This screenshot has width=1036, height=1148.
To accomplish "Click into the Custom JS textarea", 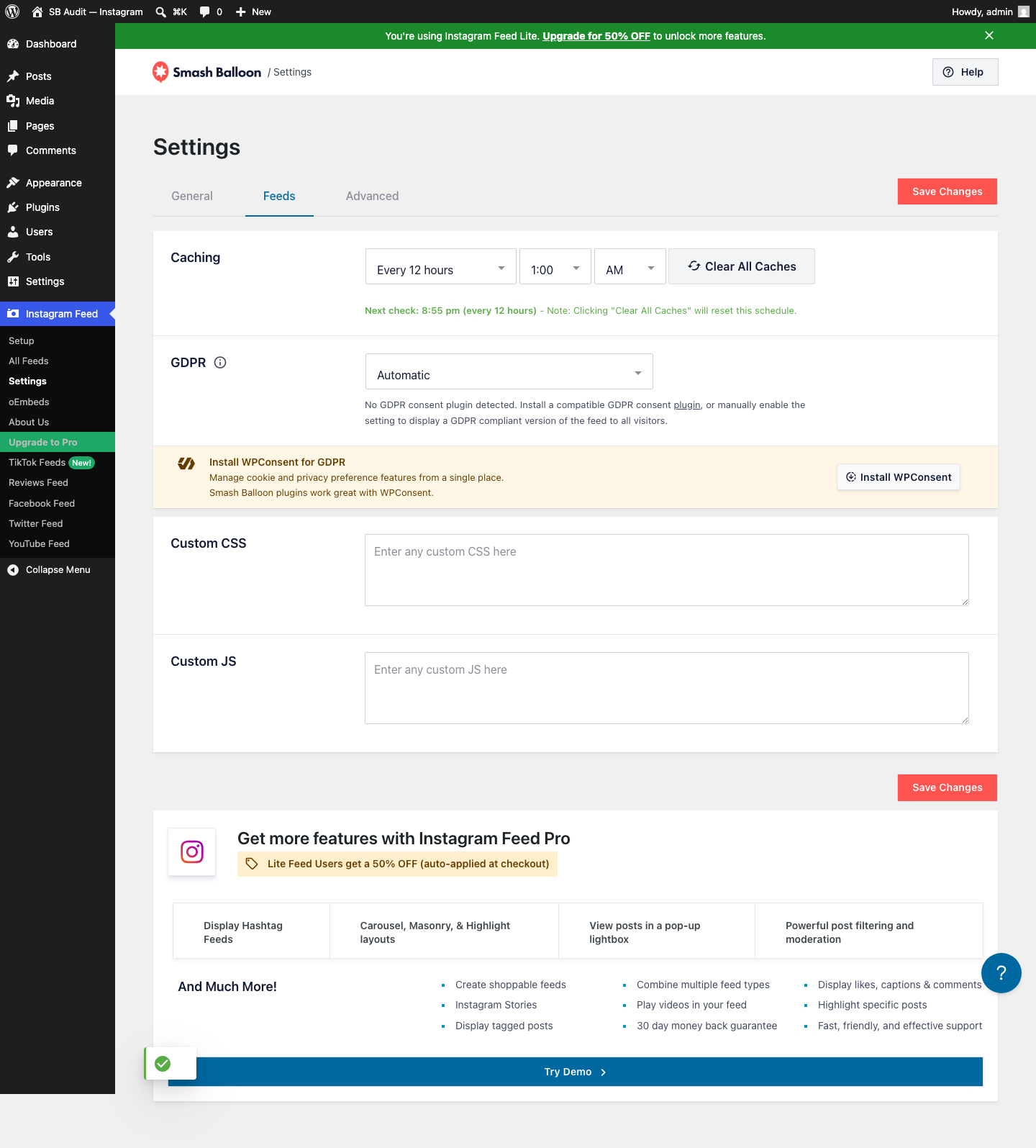I will 667,688.
